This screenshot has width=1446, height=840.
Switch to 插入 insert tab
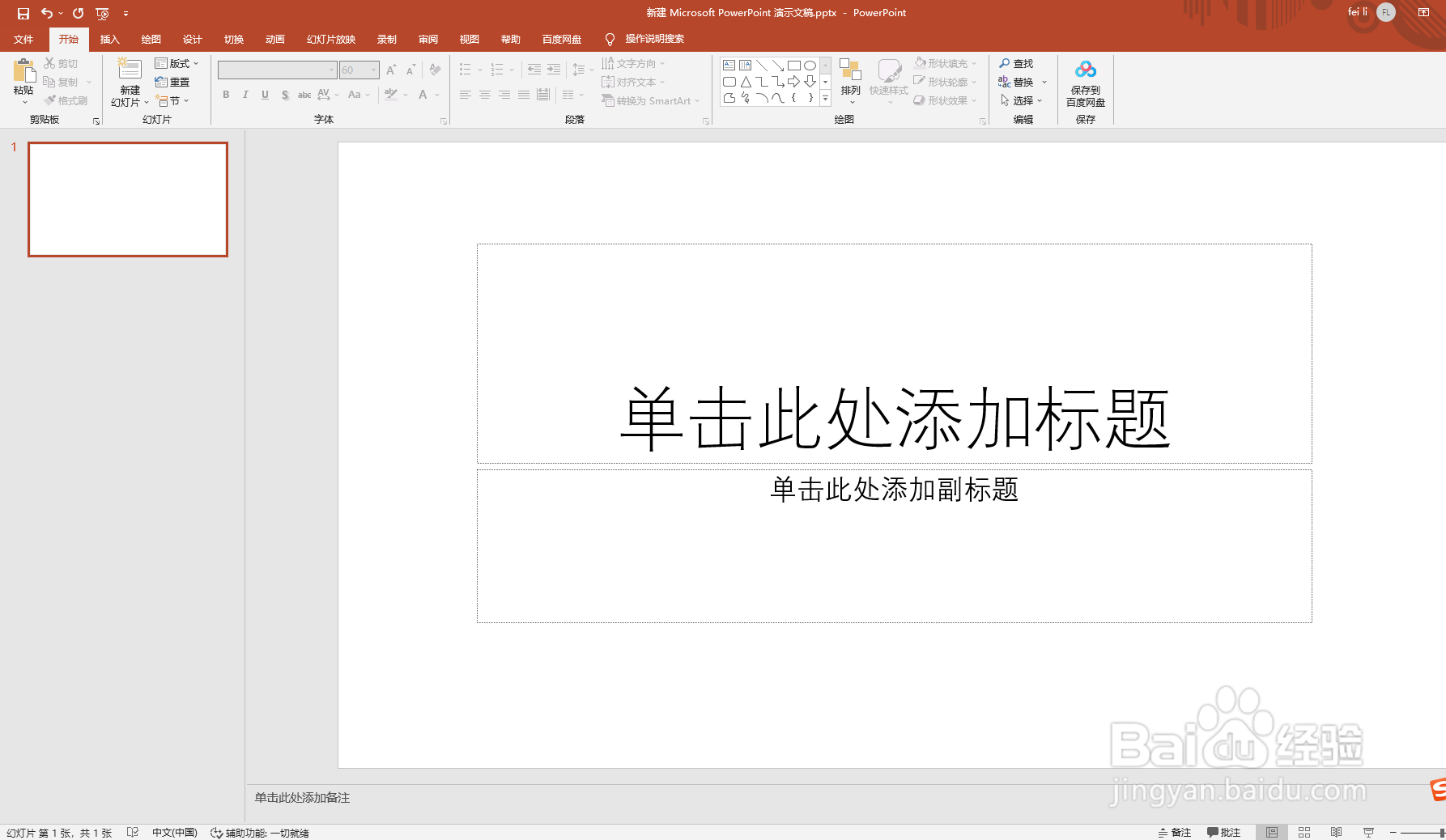pyautogui.click(x=109, y=39)
